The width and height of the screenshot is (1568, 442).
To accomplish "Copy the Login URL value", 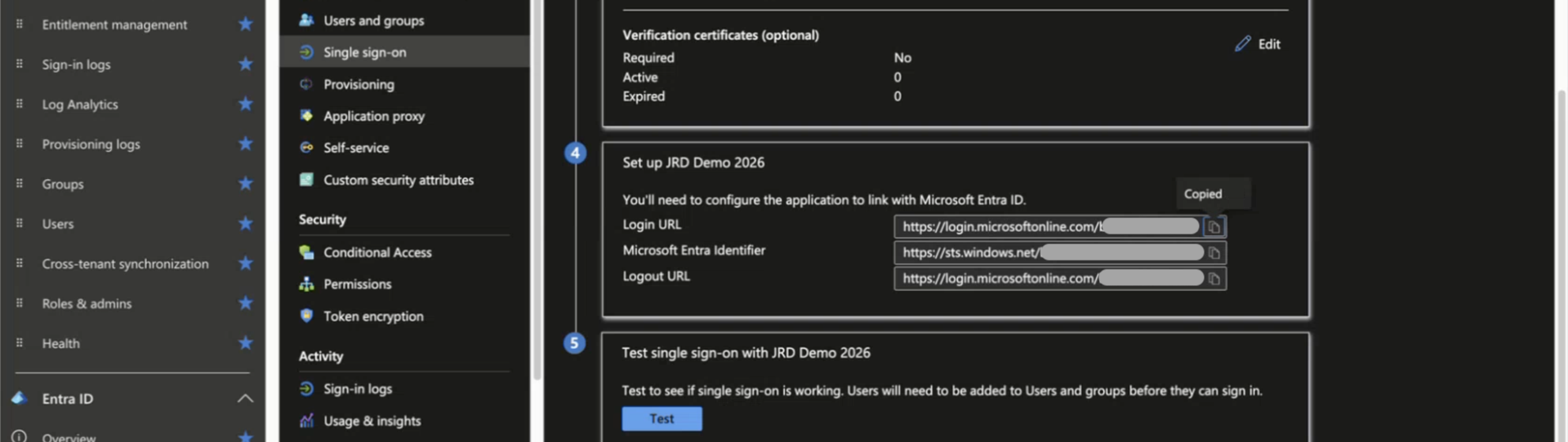I will click(x=1214, y=226).
